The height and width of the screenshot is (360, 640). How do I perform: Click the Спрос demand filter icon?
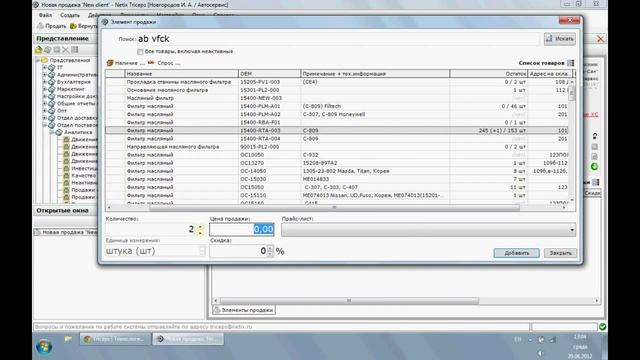point(151,63)
